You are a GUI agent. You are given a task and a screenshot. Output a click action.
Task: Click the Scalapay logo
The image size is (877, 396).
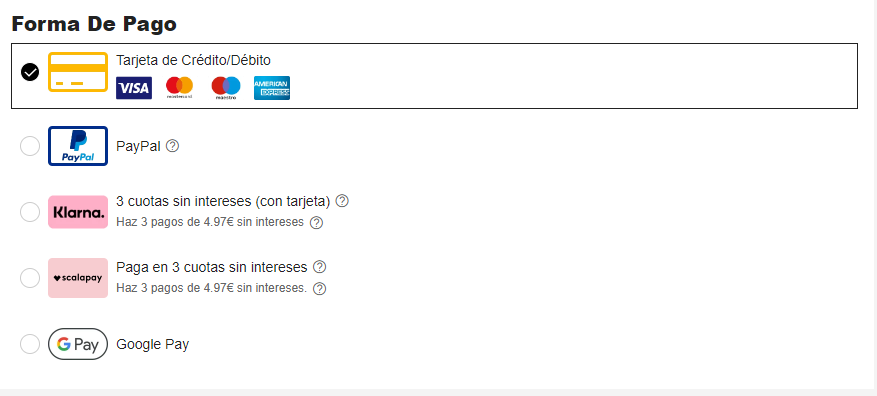[x=78, y=278]
